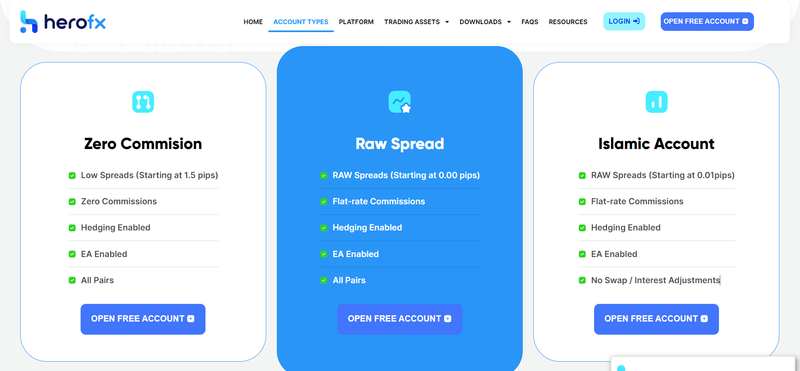The height and width of the screenshot is (371, 800).
Task: Click the Login button
Action: (x=624, y=21)
